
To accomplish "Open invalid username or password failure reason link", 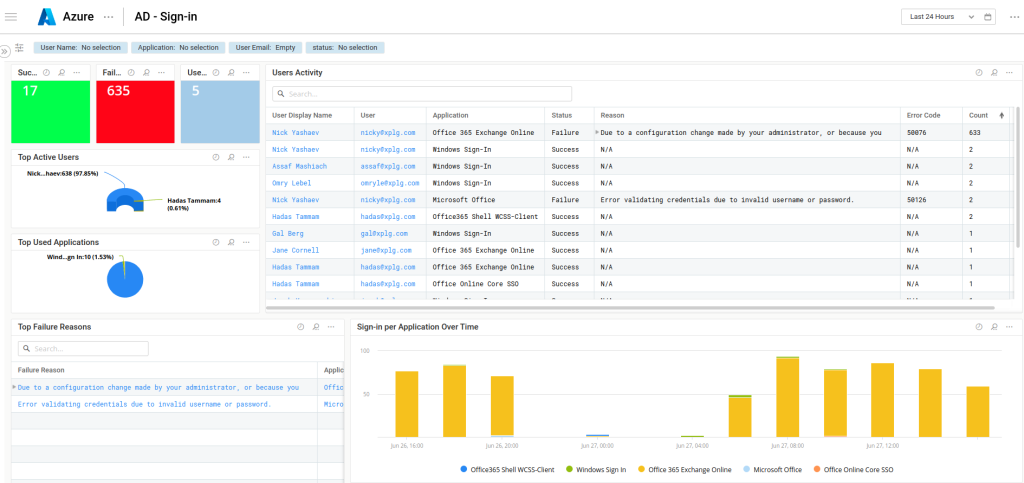I will click(x=144, y=404).
